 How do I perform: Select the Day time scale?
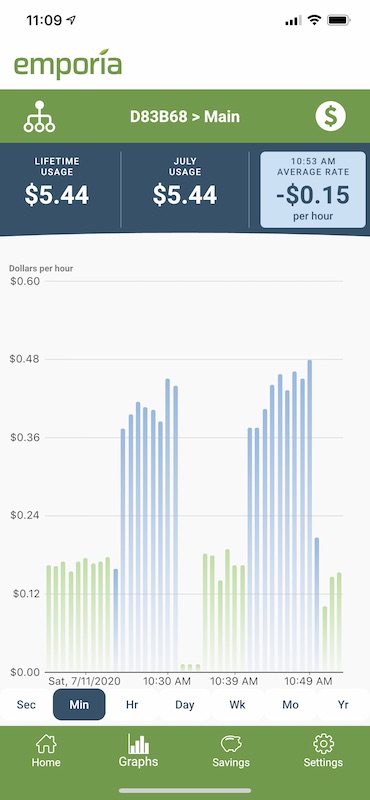pyautogui.click(x=185, y=705)
